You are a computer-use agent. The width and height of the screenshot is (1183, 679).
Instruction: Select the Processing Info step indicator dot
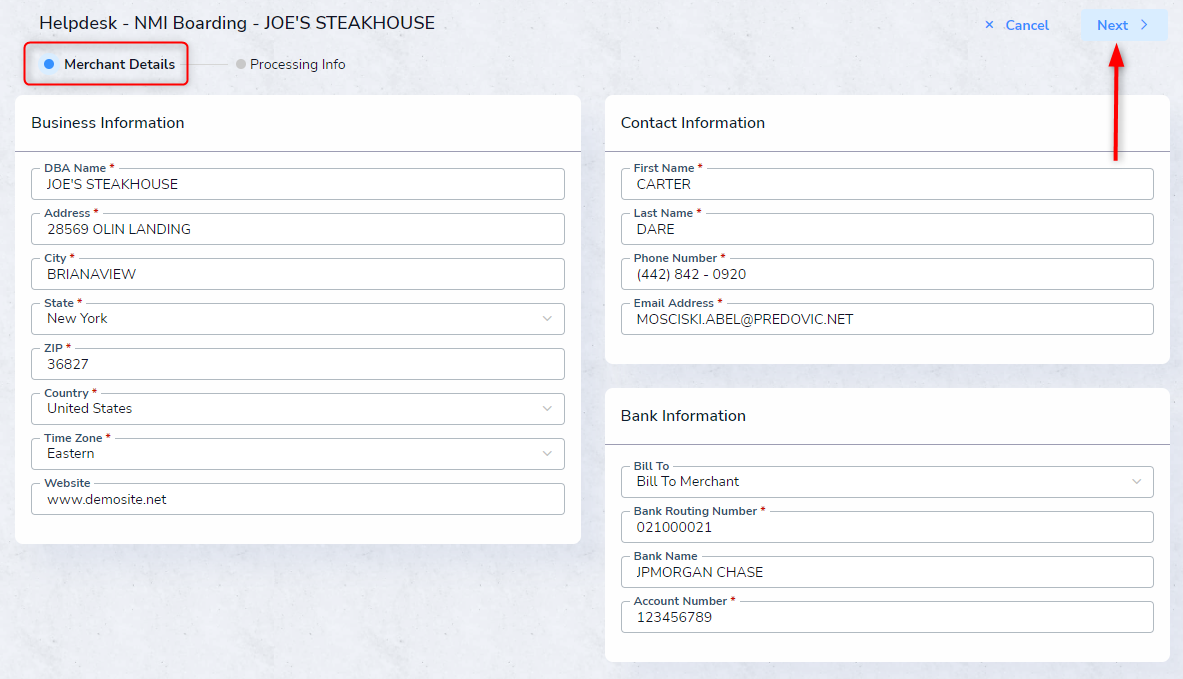tap(241, 64)
